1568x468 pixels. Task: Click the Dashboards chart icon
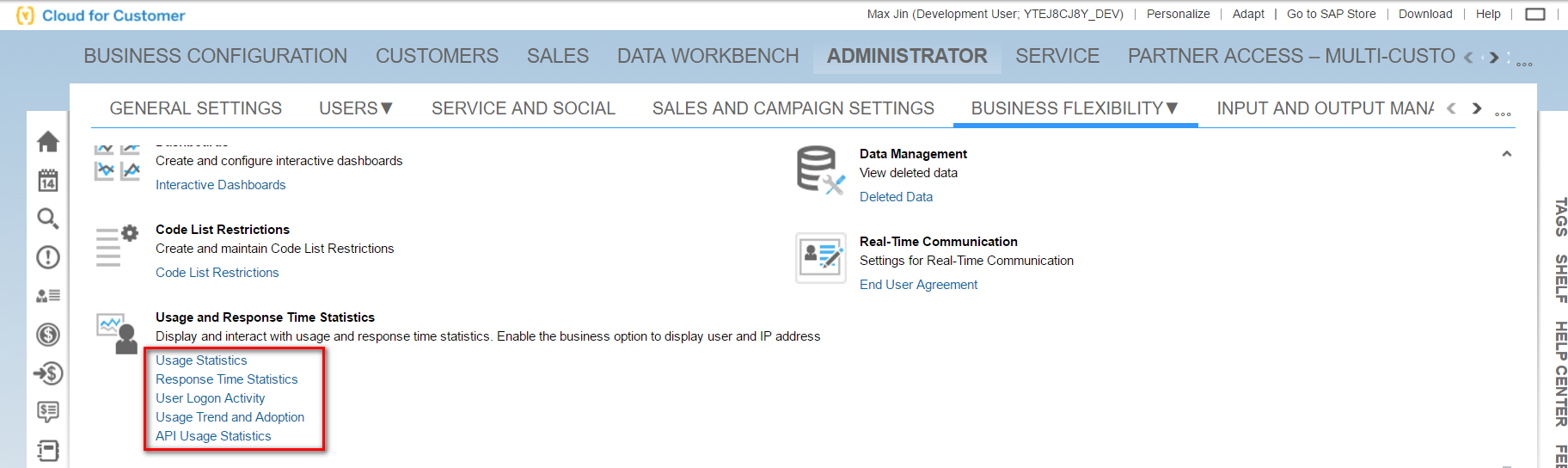click(x=117, y=163)
